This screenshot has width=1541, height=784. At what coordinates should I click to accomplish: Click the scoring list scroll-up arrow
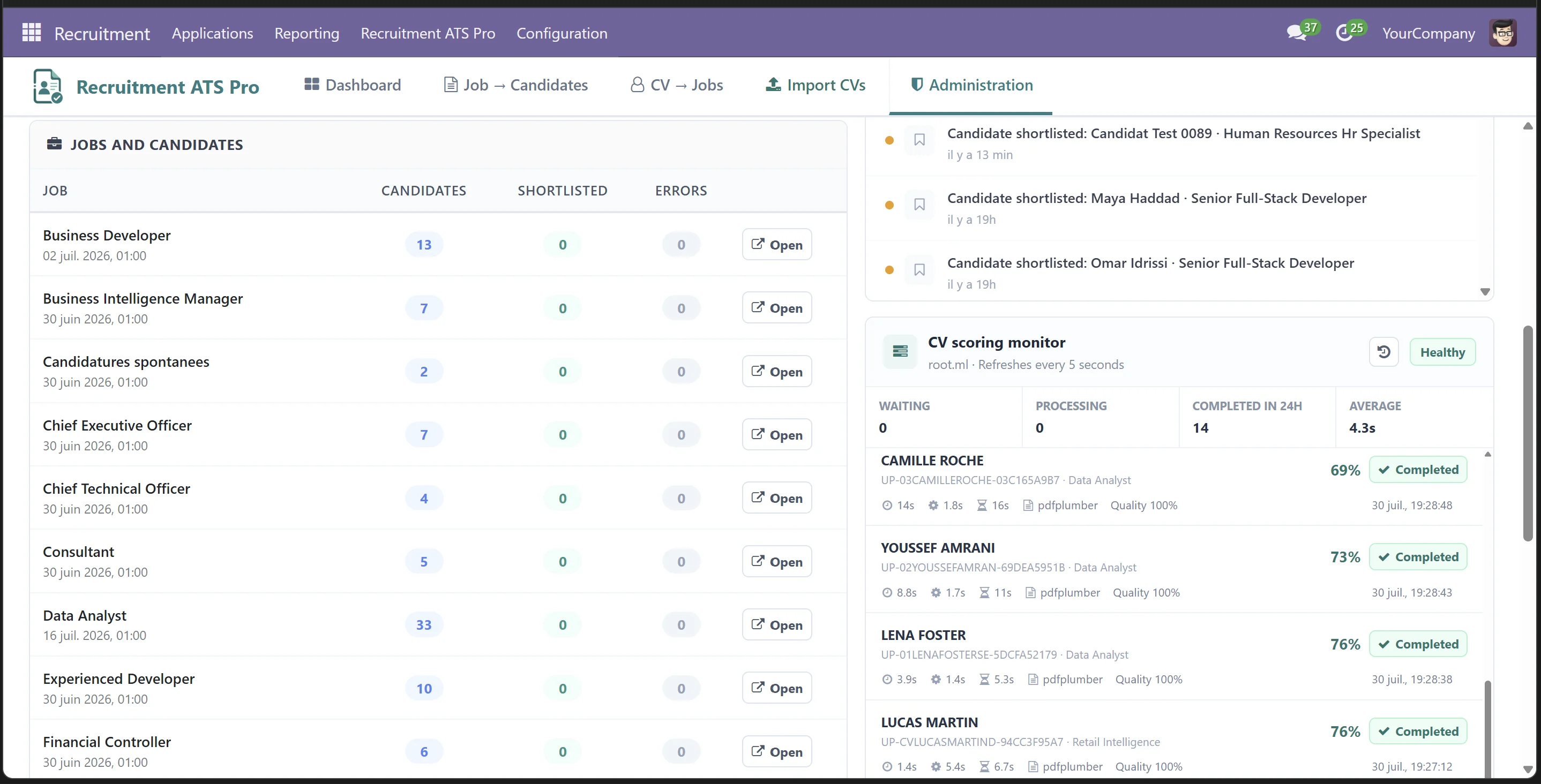click(1487, 455)
